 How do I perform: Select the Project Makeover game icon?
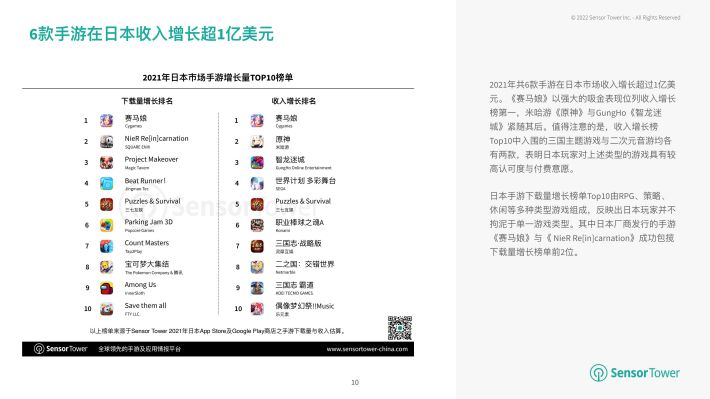pyautogui.click(x=106, y=163)
